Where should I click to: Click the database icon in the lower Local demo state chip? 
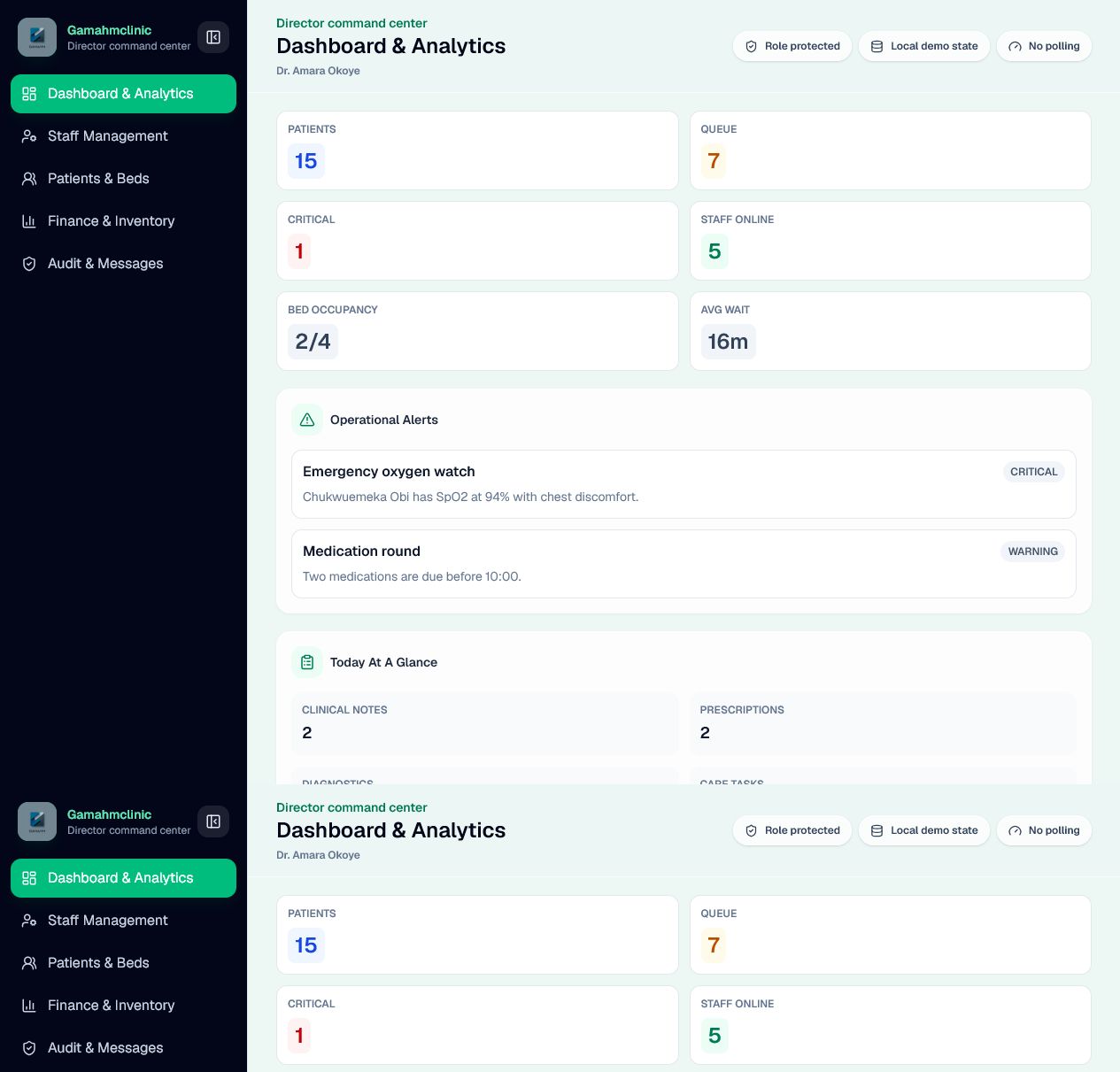877,830
